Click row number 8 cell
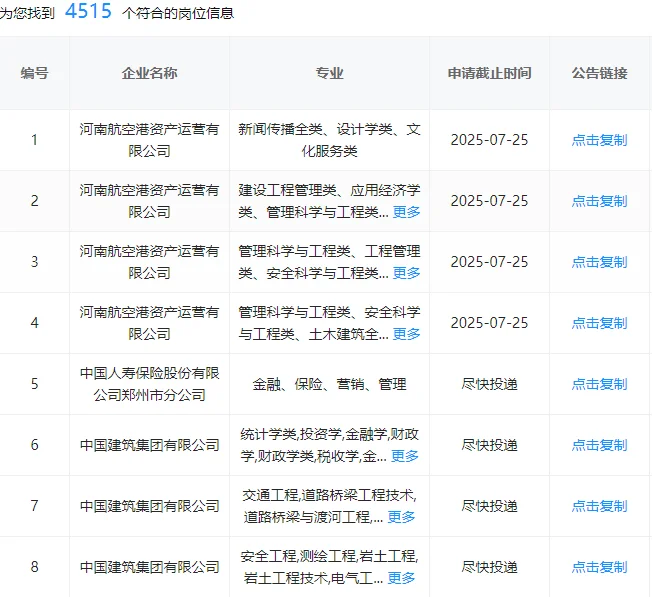The image size is (652, 597). coord(35,567)
